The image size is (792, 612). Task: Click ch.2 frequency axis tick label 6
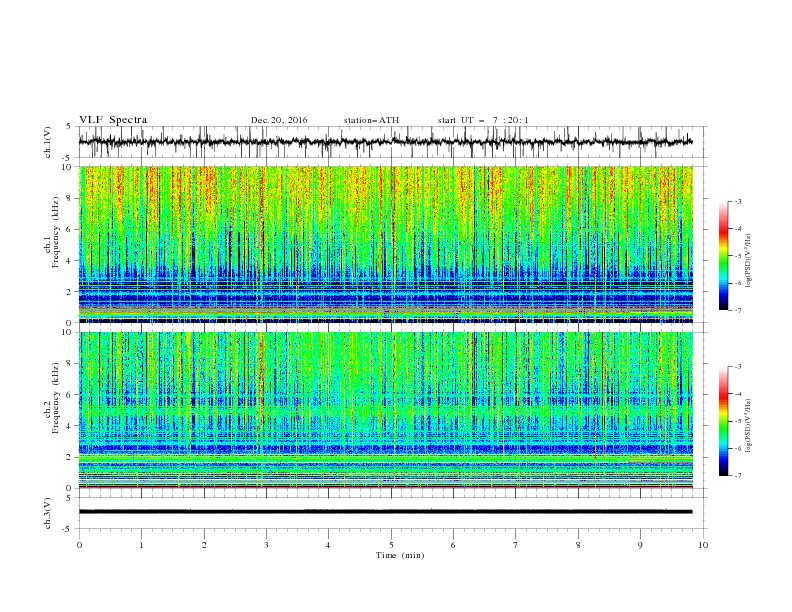coord(70,395)
